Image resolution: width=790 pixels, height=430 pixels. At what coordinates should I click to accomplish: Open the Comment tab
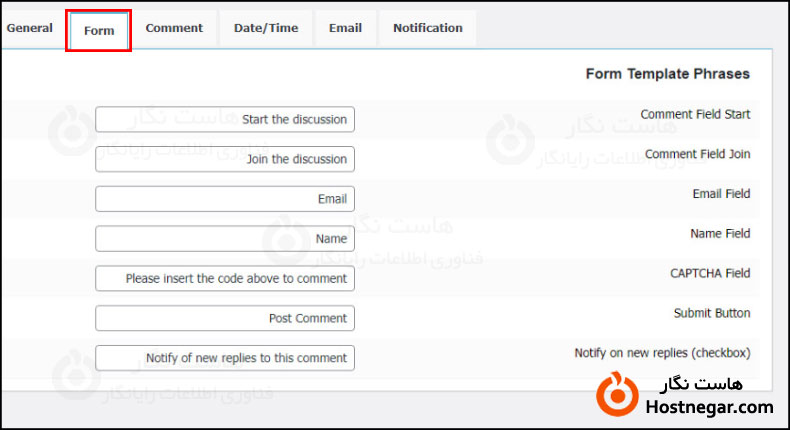pyautogui.click(x=174, y=28)
